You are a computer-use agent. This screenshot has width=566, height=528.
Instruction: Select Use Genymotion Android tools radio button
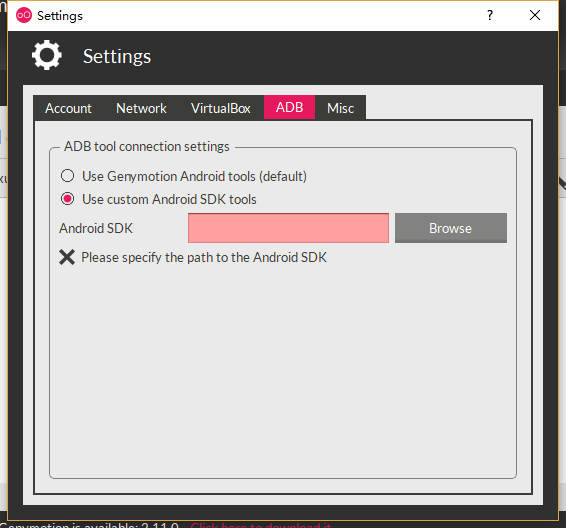(68, 176)
